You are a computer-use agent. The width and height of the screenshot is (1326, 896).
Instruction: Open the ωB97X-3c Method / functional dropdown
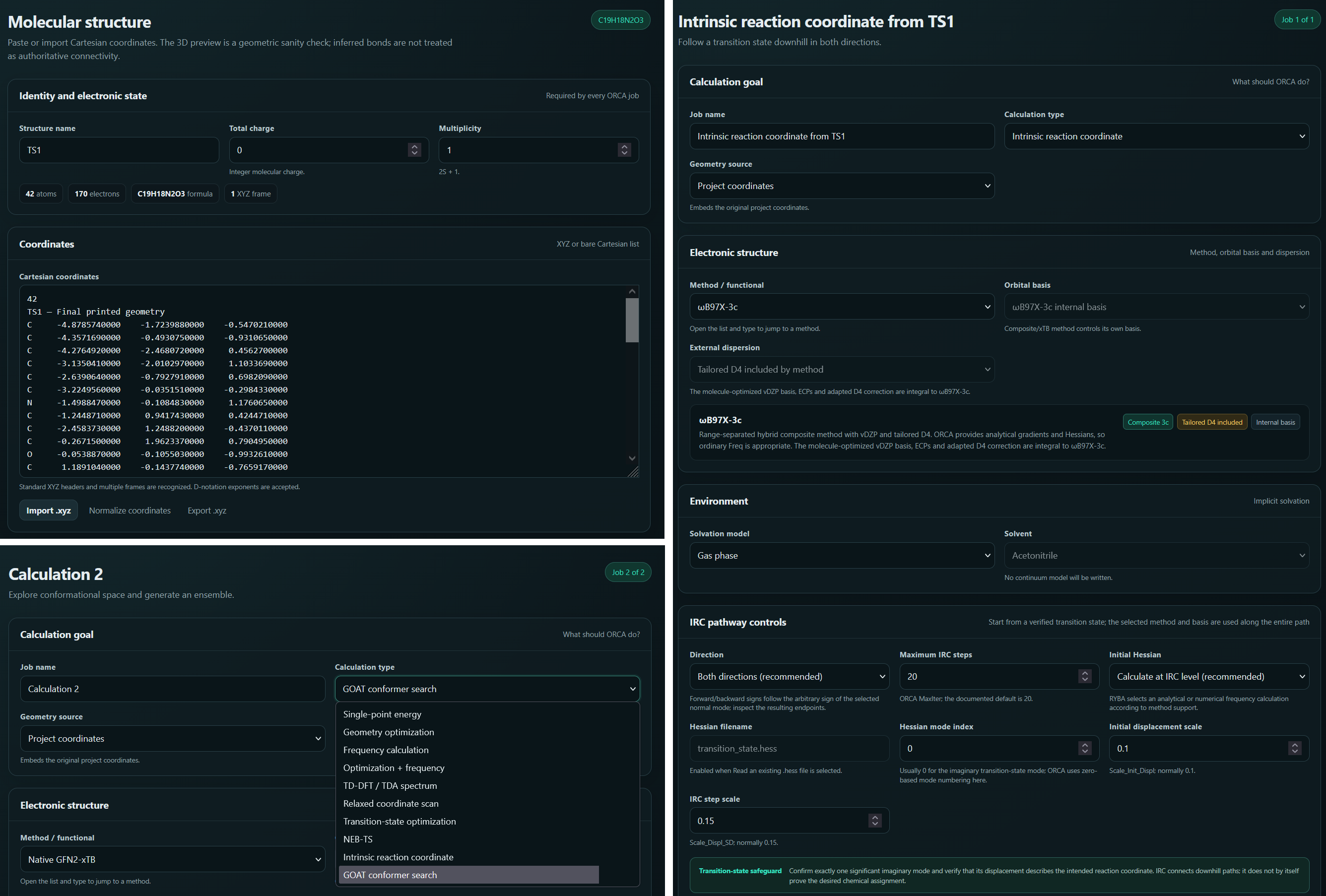pos(842,307)
